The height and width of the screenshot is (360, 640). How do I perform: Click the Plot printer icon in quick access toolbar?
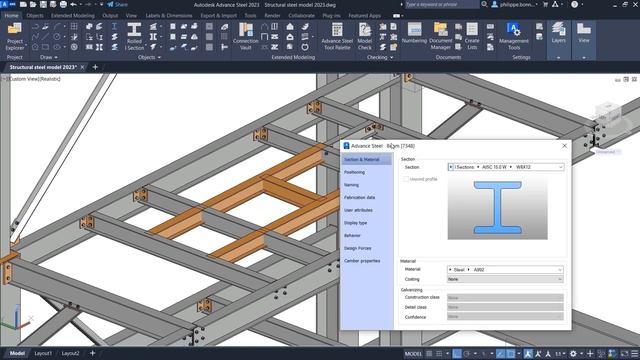tap(63, 4)
